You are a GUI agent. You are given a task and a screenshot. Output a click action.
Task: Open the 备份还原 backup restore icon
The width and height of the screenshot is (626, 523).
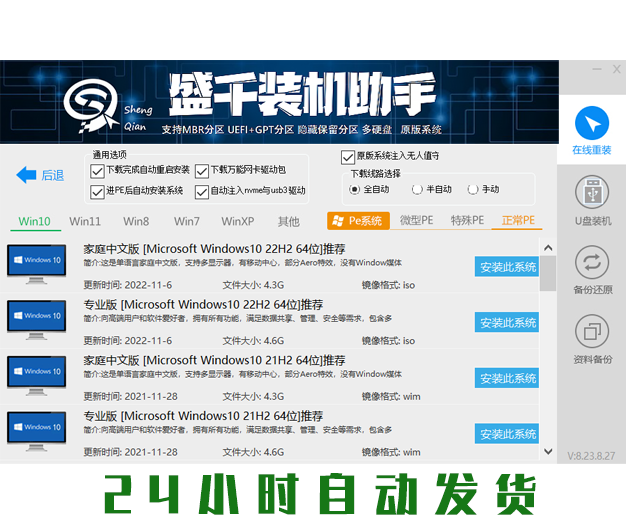(592, 262)
